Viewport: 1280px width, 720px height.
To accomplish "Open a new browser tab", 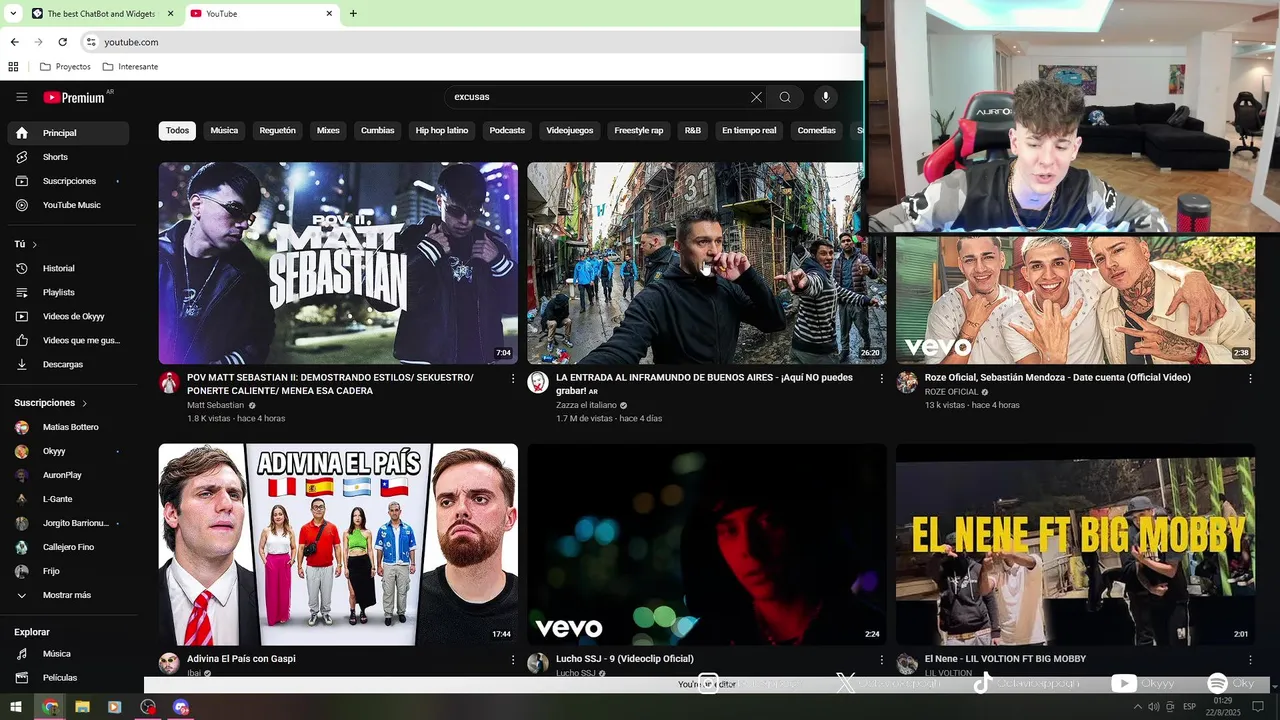I will (x=353, y=14).
